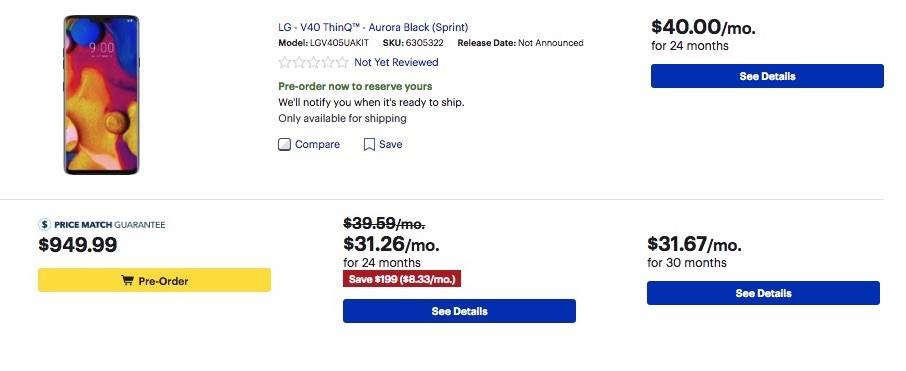Click the Save bookmark icon

(369, 144)
